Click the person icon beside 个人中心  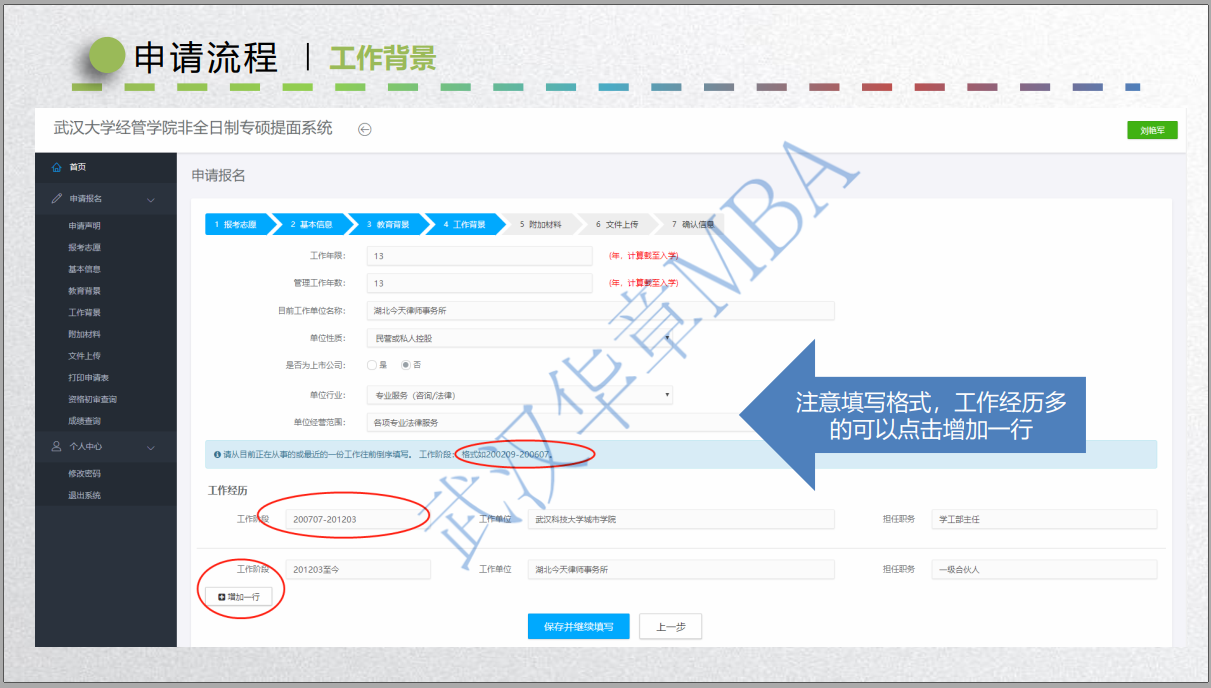(x=57, y=446)
